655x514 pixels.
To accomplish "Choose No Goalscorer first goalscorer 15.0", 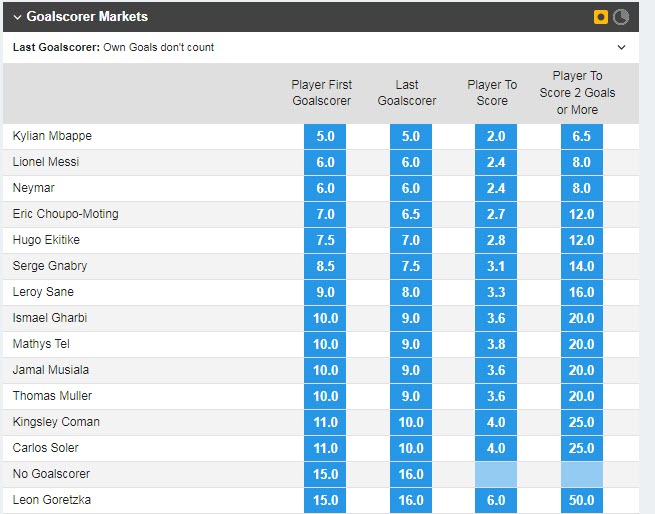I will click(x=325, y=475).
